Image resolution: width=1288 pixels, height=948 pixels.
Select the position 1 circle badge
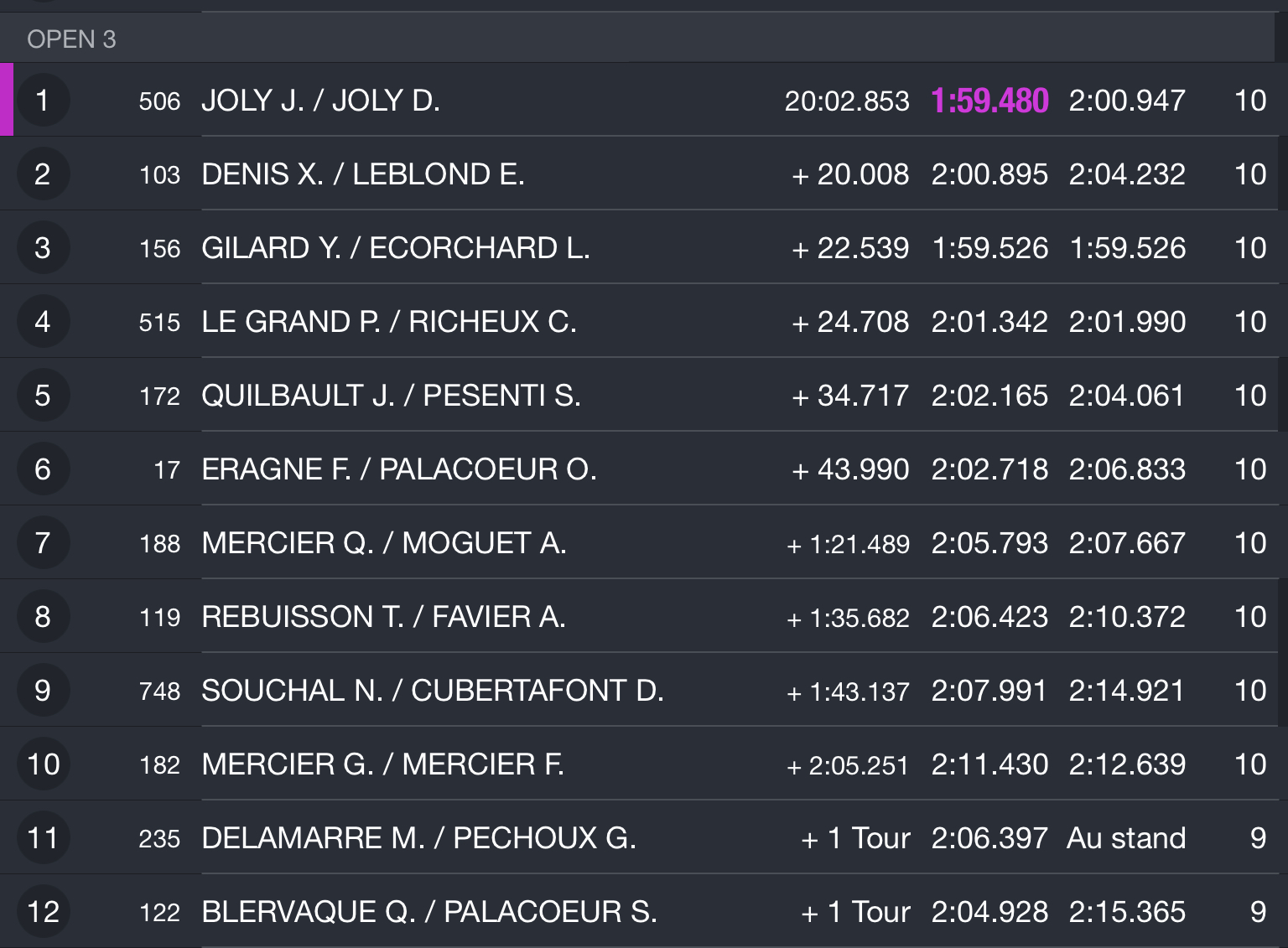click(x=43, y=101)
